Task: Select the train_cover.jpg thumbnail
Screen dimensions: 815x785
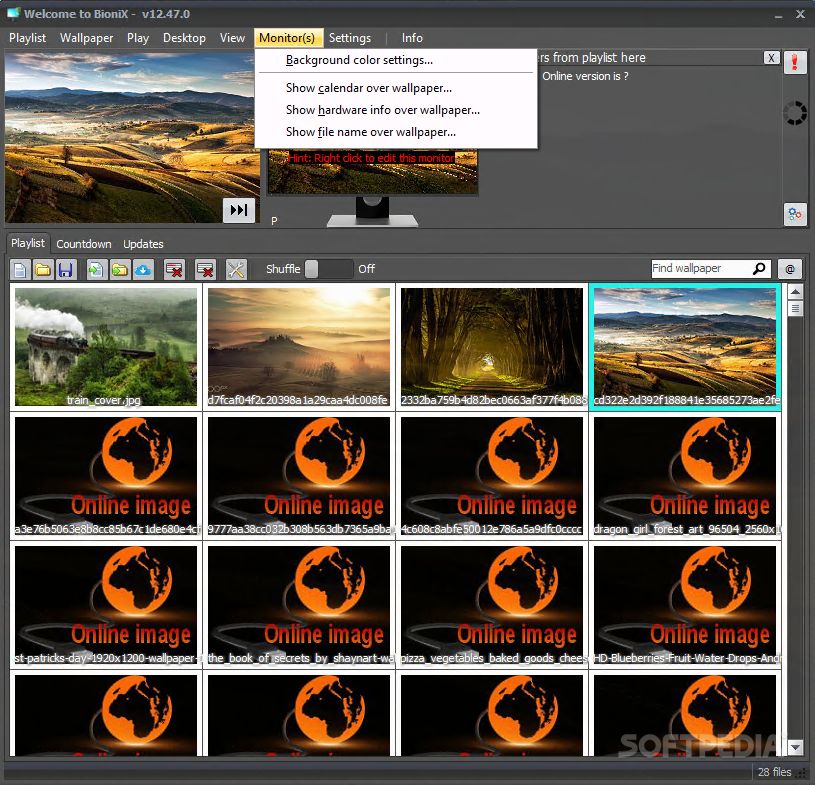Action: point(106,347)
